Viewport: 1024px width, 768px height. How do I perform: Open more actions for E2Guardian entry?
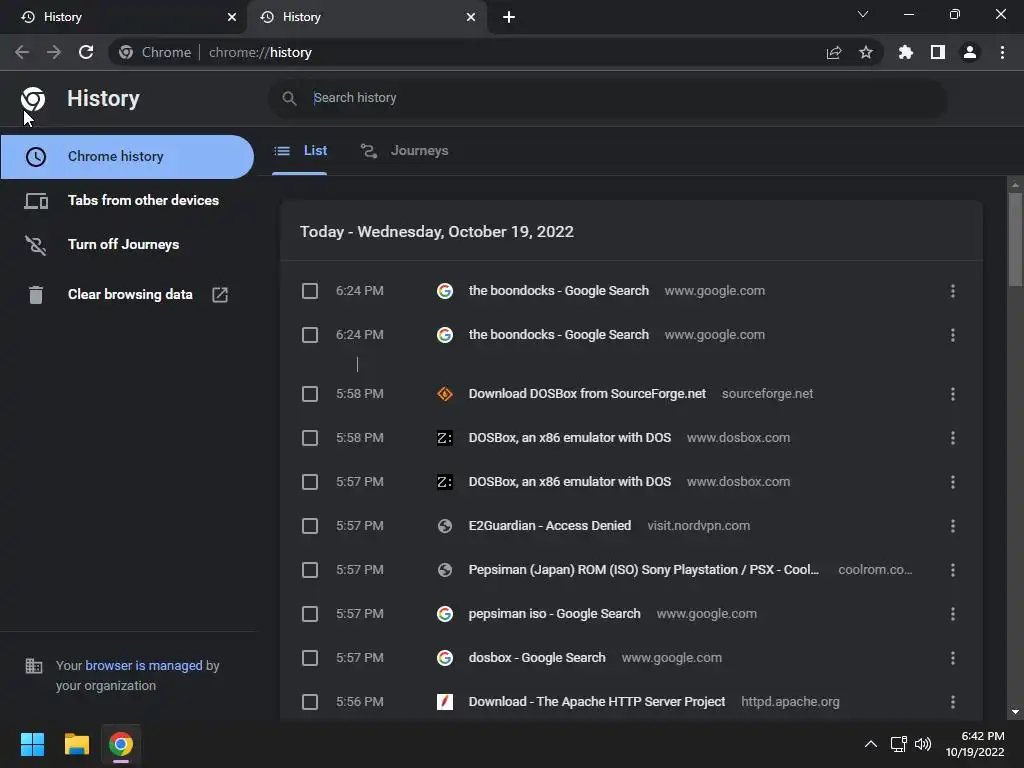pyautogui.click(x=953, y=526)
